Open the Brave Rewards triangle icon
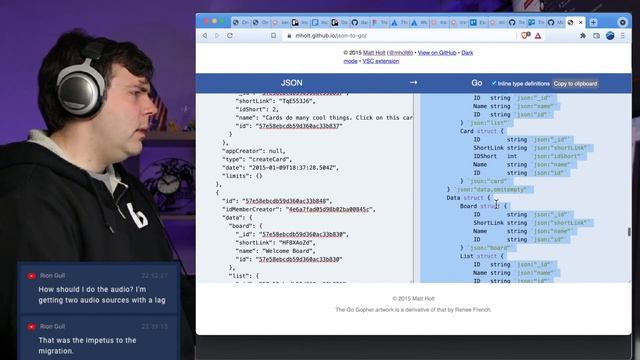The width and height of the screenshot is (640, 360). click(x=538, y=36)
